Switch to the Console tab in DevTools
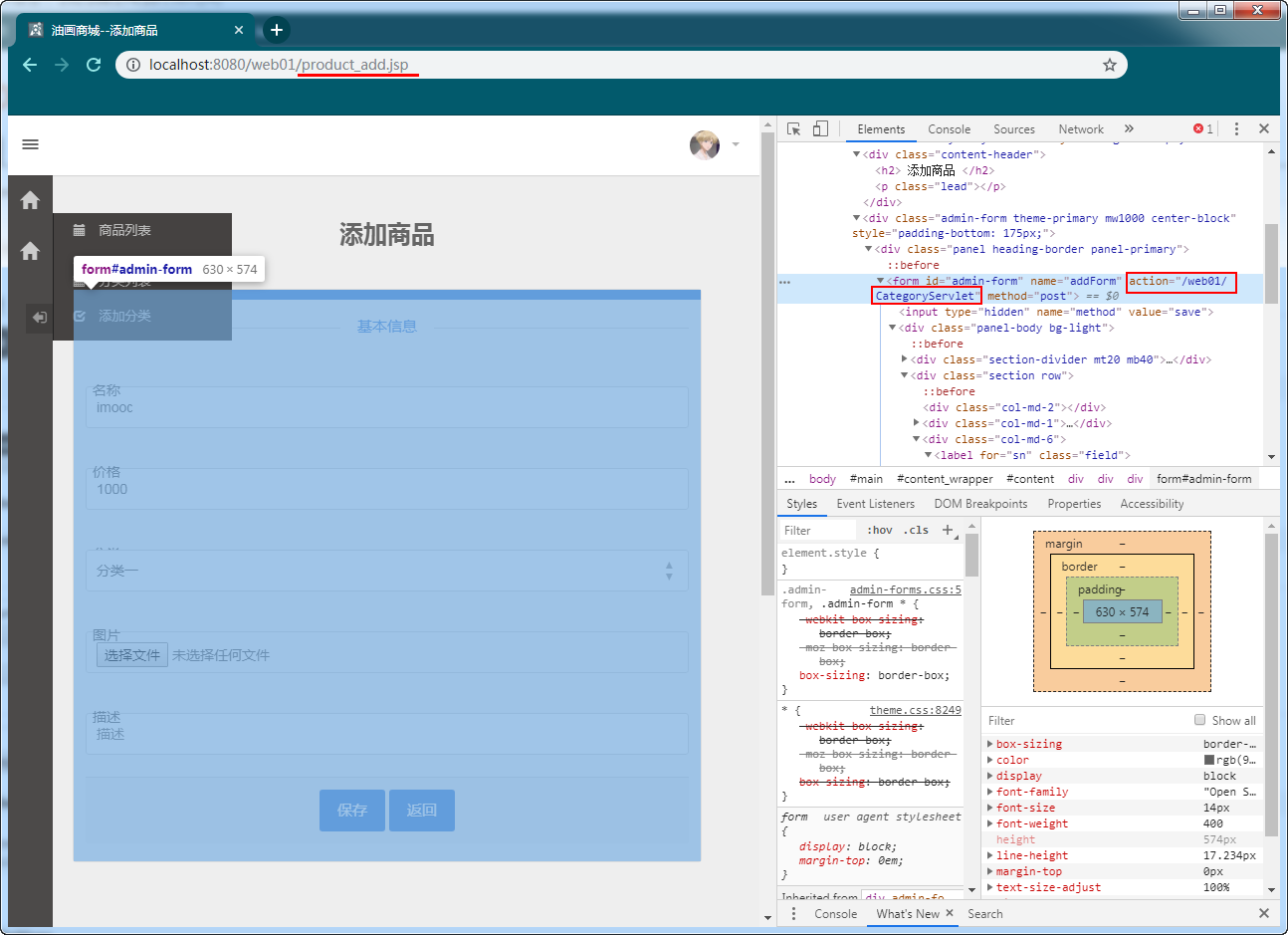The image size is (1288, 935). tap(949, 129)
